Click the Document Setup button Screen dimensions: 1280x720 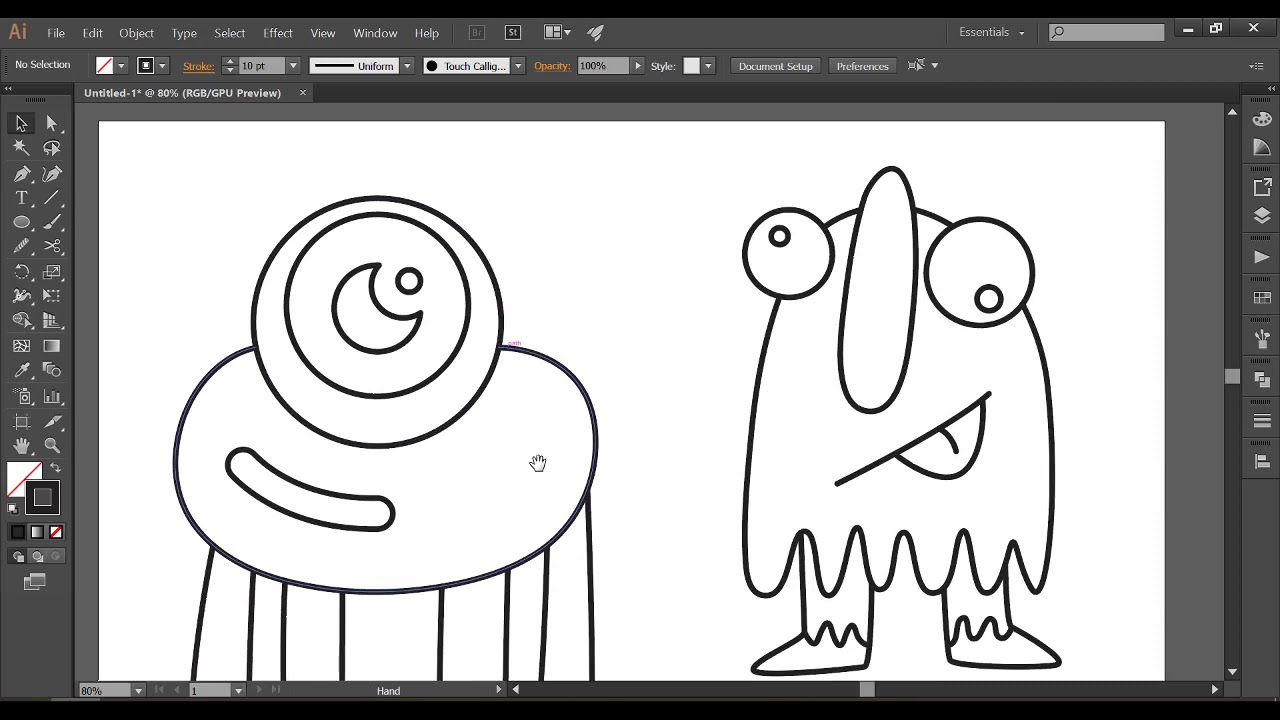click(776, 66)
